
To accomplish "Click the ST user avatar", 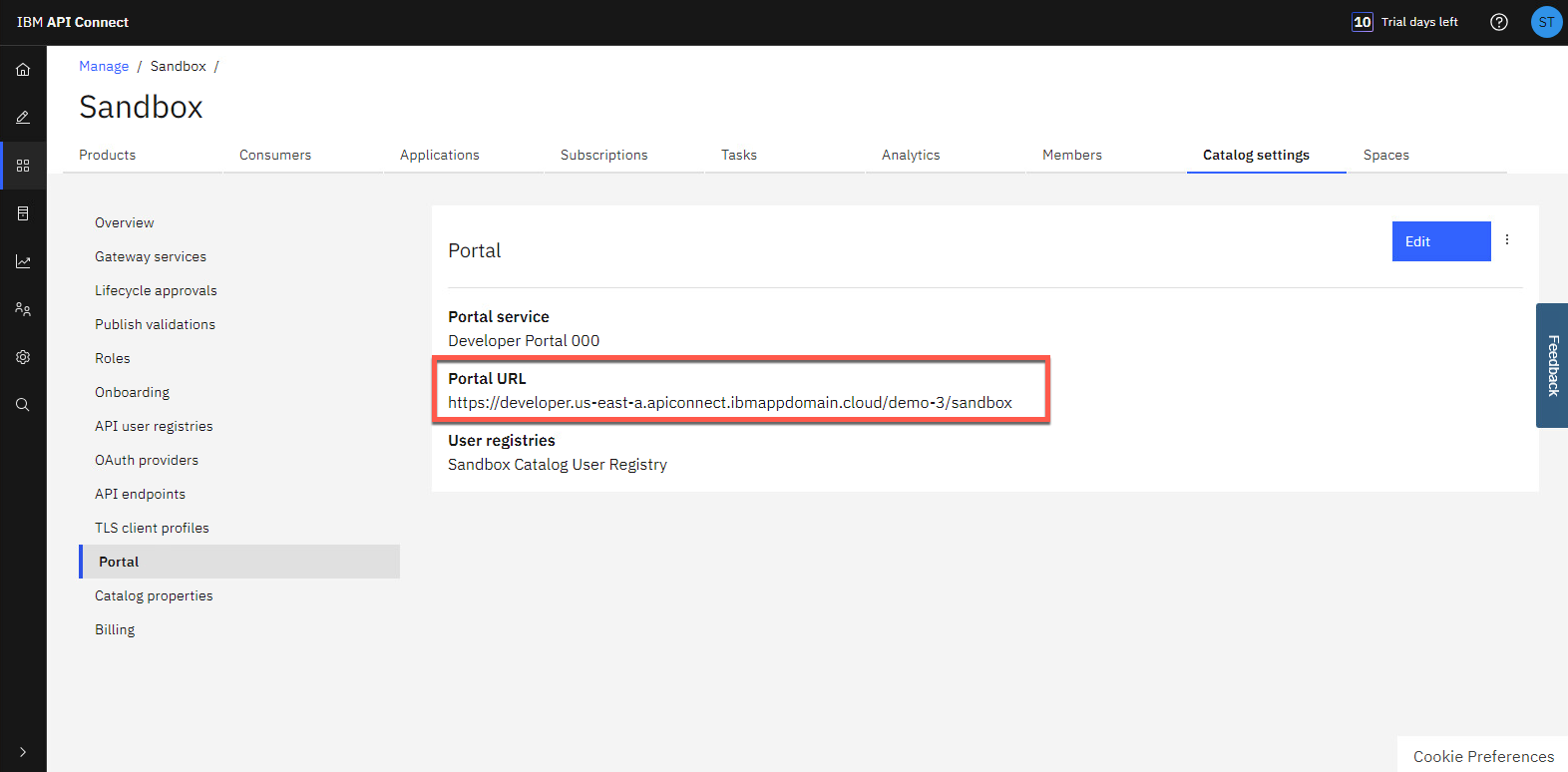I will click(1545, 22).
